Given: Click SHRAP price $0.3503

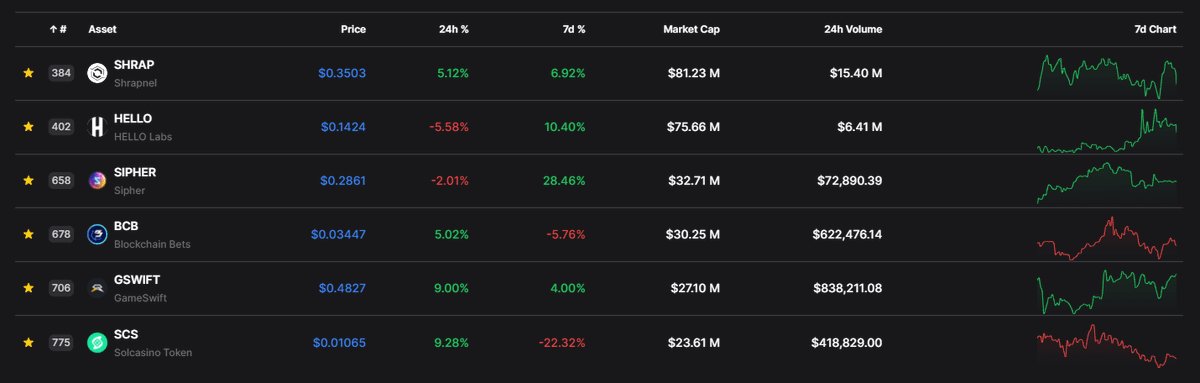Looking at the screenshot, I should tap(342, 73).
